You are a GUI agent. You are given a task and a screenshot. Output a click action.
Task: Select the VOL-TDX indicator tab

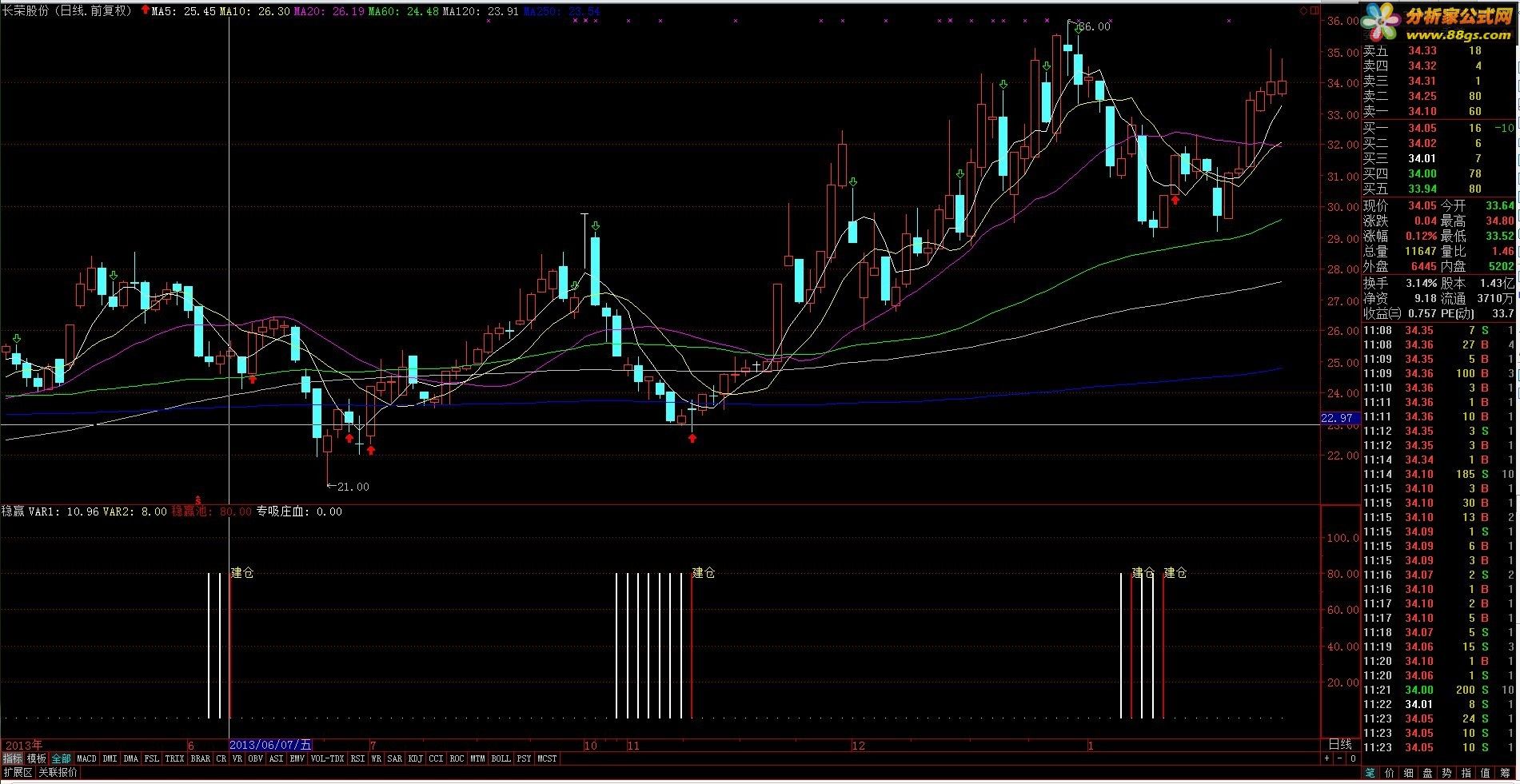328,758
